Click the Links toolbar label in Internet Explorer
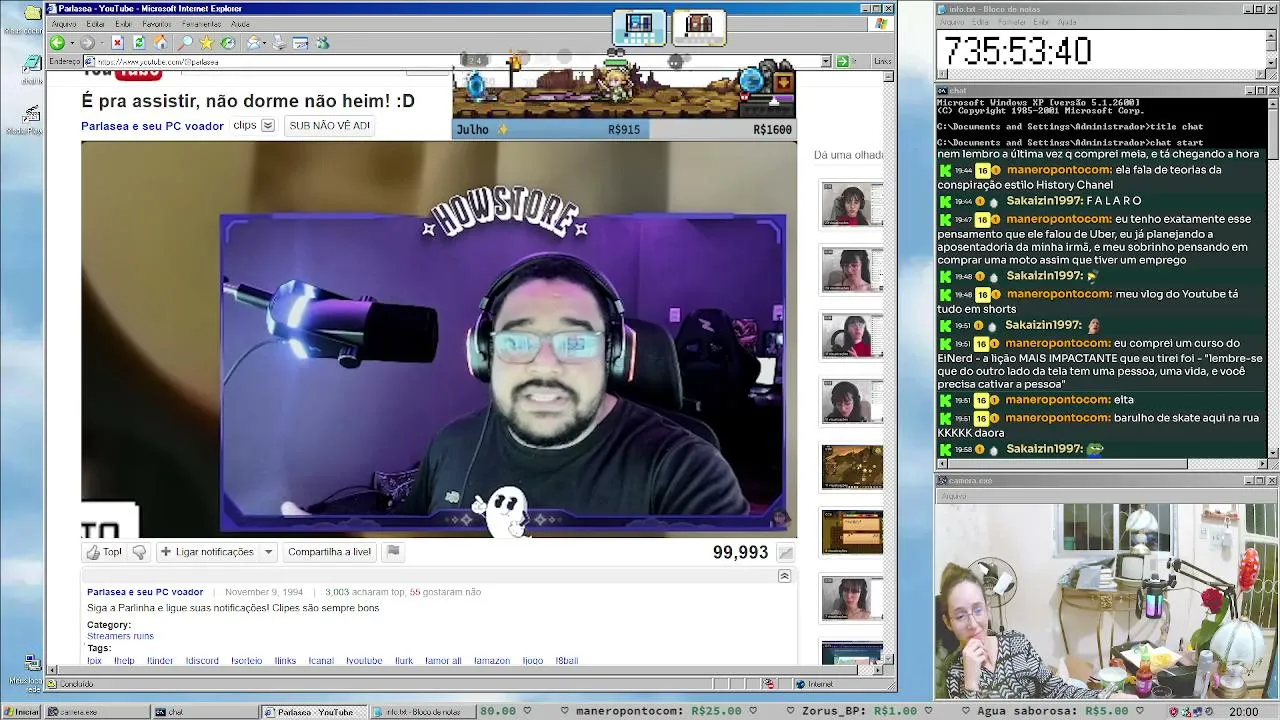Image resolution: width=1280 pixels, height=720 pixels. [882, 61]
